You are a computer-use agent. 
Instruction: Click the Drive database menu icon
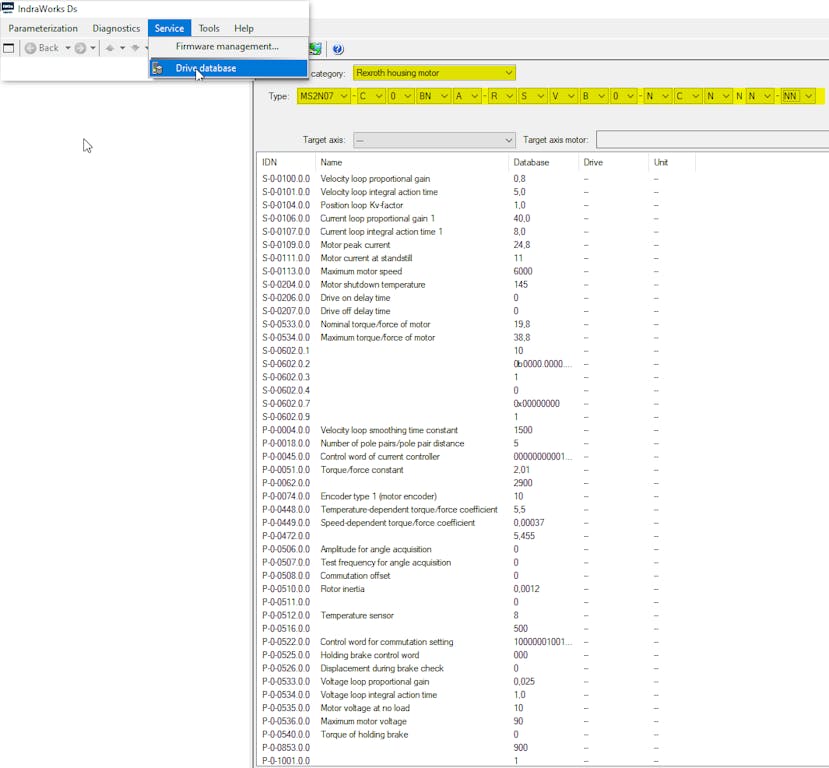[x=158, y=68]
